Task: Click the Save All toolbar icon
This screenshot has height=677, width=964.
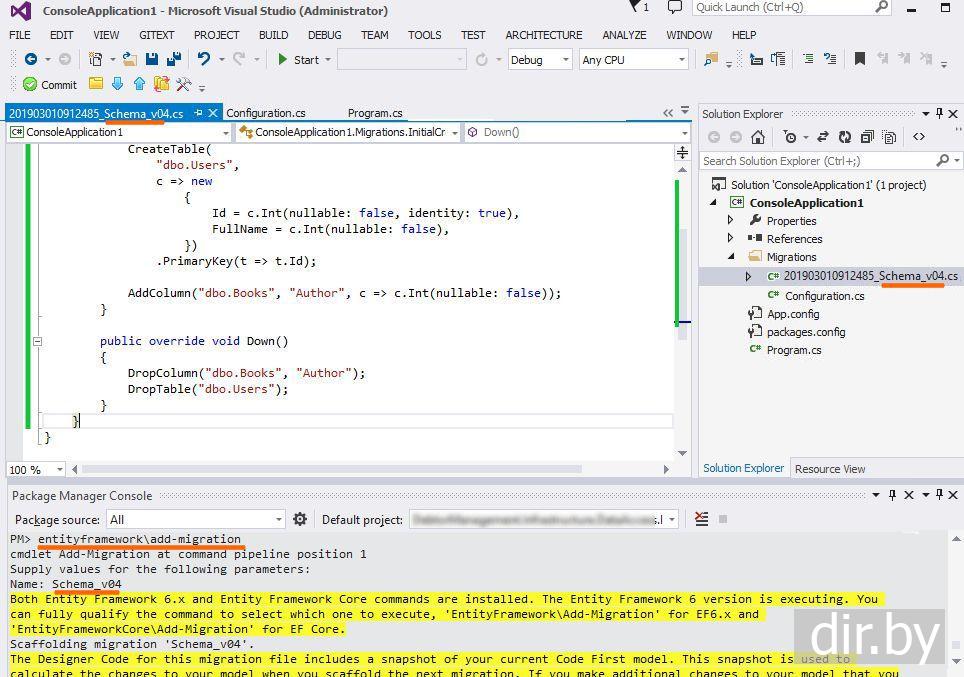Action: [x=174, y=60]
